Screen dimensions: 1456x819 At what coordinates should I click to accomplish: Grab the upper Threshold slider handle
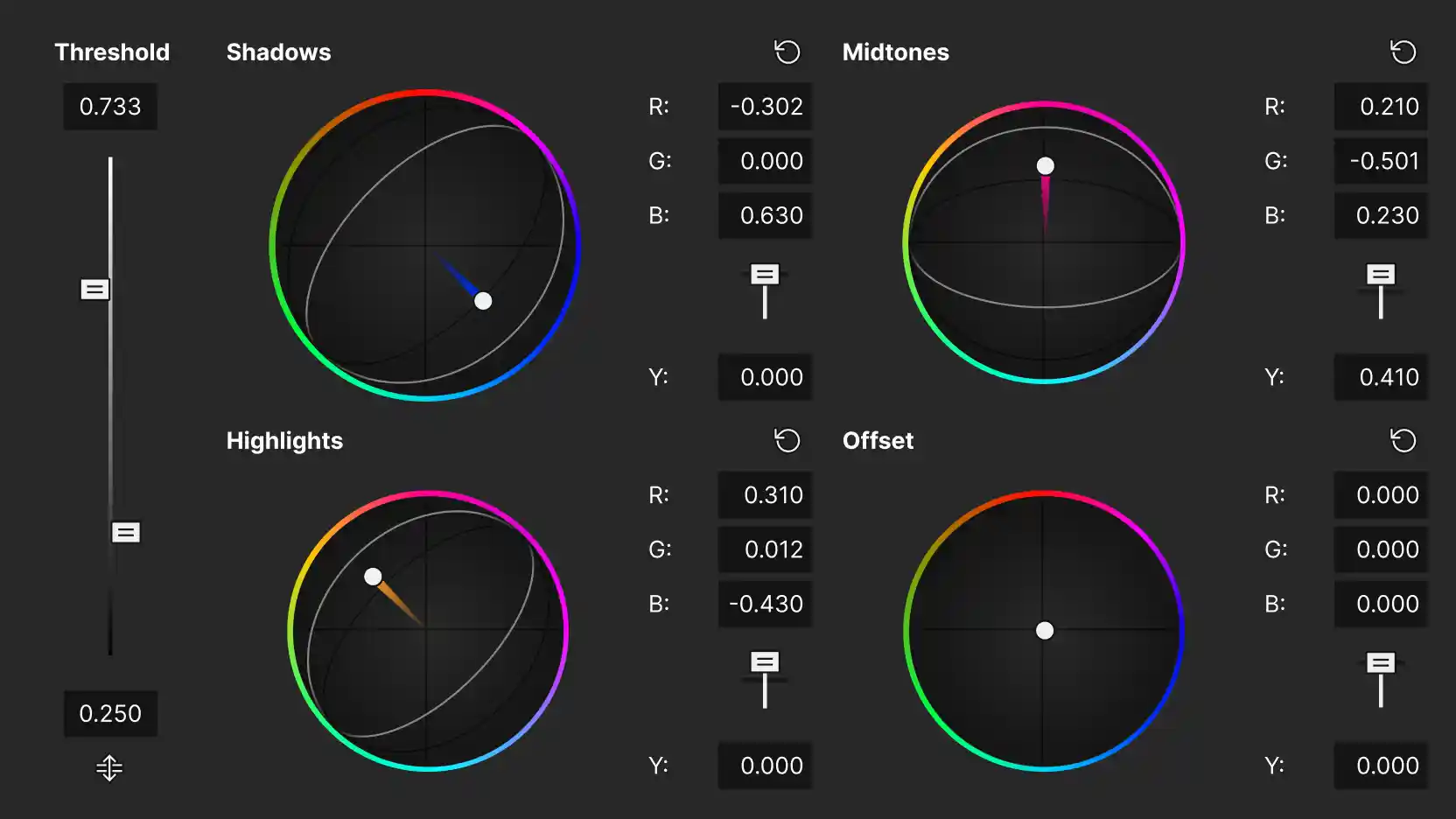[95, 289]
